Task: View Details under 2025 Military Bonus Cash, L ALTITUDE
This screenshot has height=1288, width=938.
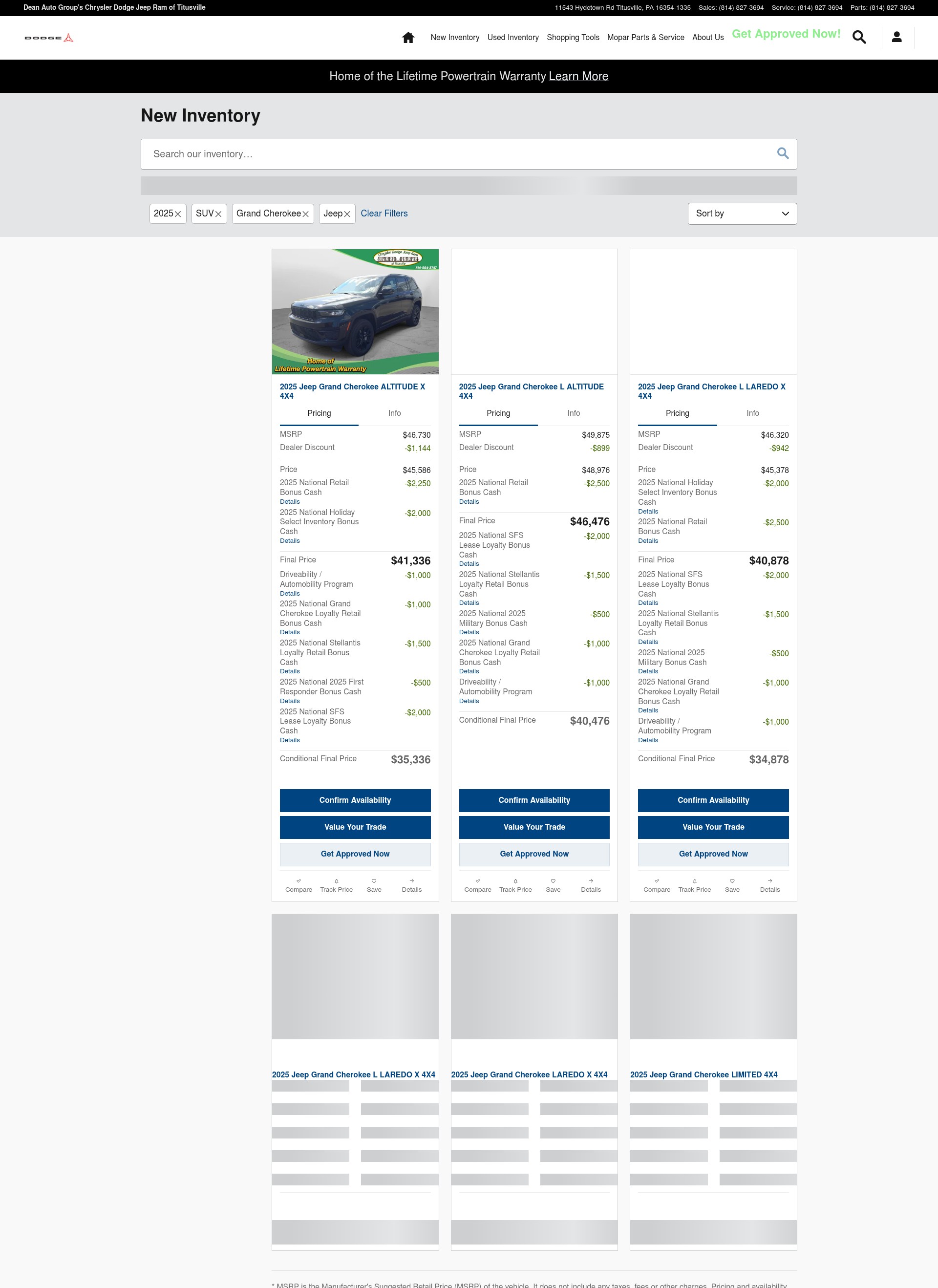Action: click(469, 633)
